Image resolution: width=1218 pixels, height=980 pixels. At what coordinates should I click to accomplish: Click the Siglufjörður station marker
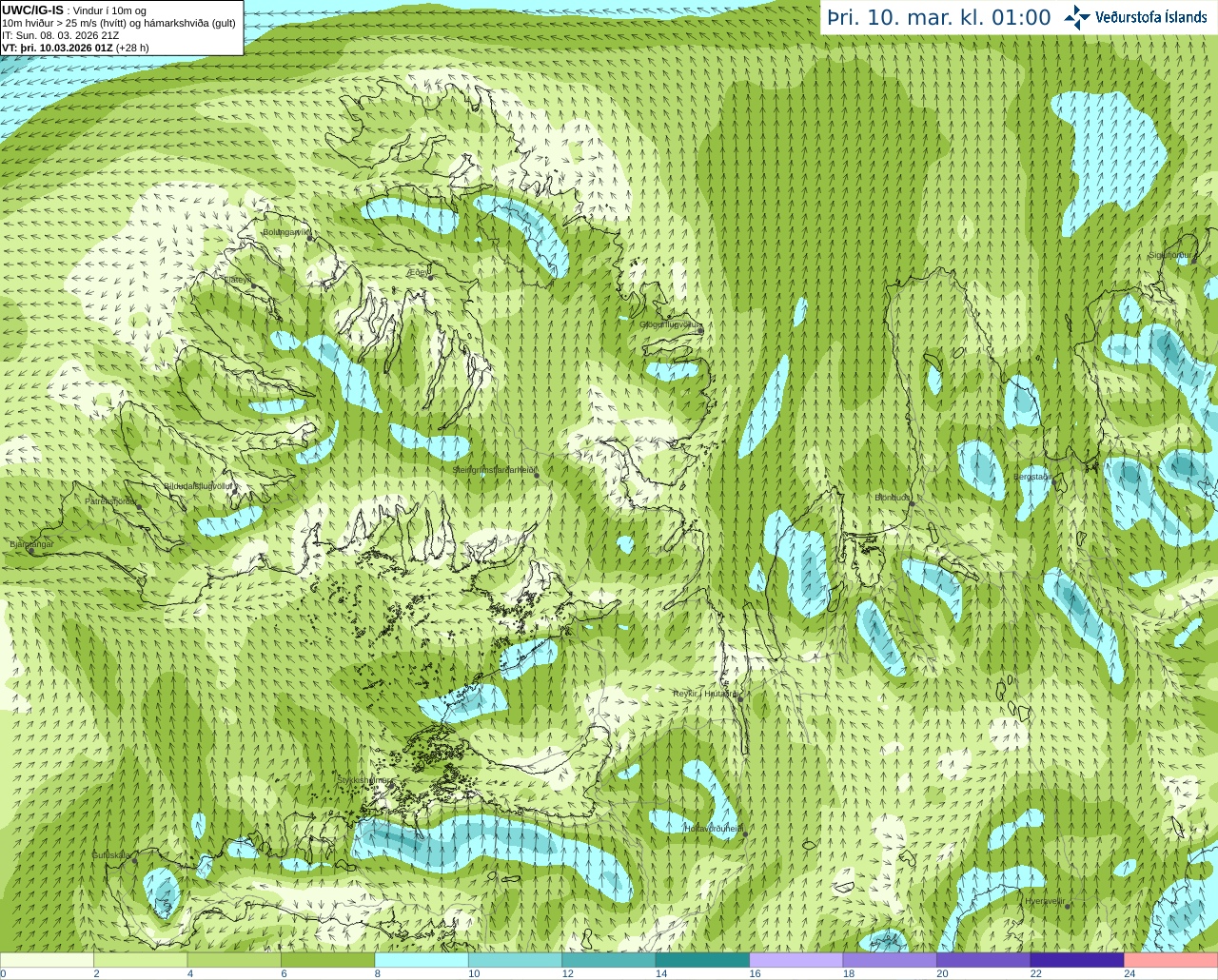click(x=1196, y=261)
